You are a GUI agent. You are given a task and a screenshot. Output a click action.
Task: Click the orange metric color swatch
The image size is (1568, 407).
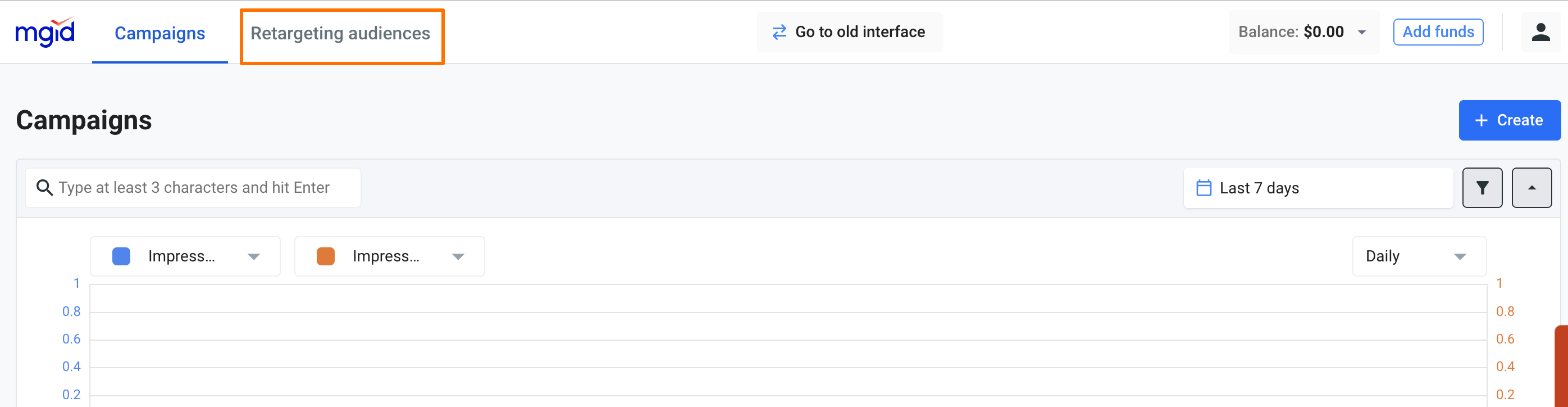(x=326, y=256)
